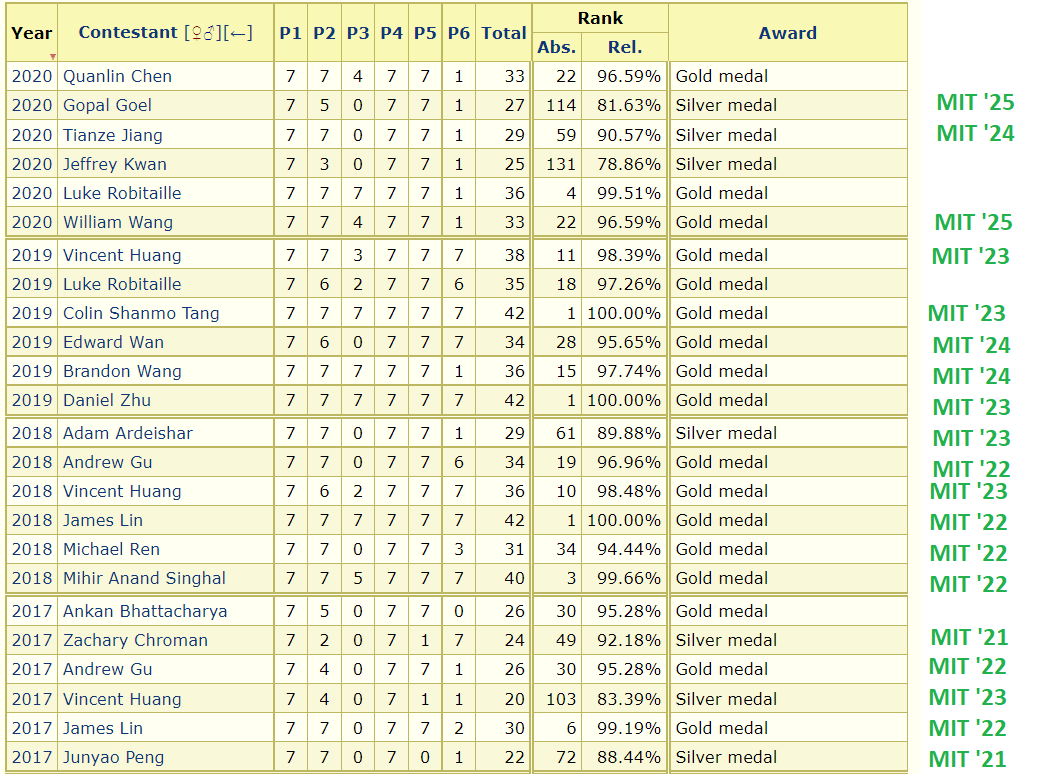Sort table by the Year column header

coord(31,33)
